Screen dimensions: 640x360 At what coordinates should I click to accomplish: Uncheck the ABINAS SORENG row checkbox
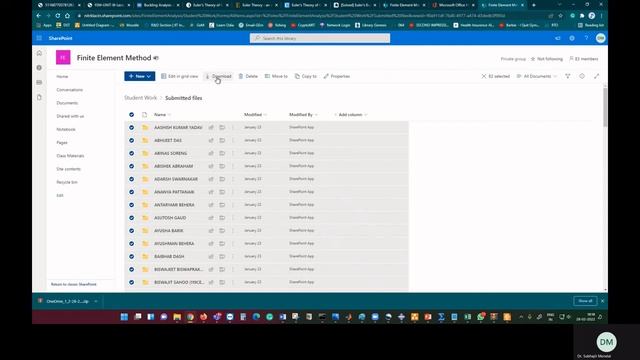pos(131,153)
